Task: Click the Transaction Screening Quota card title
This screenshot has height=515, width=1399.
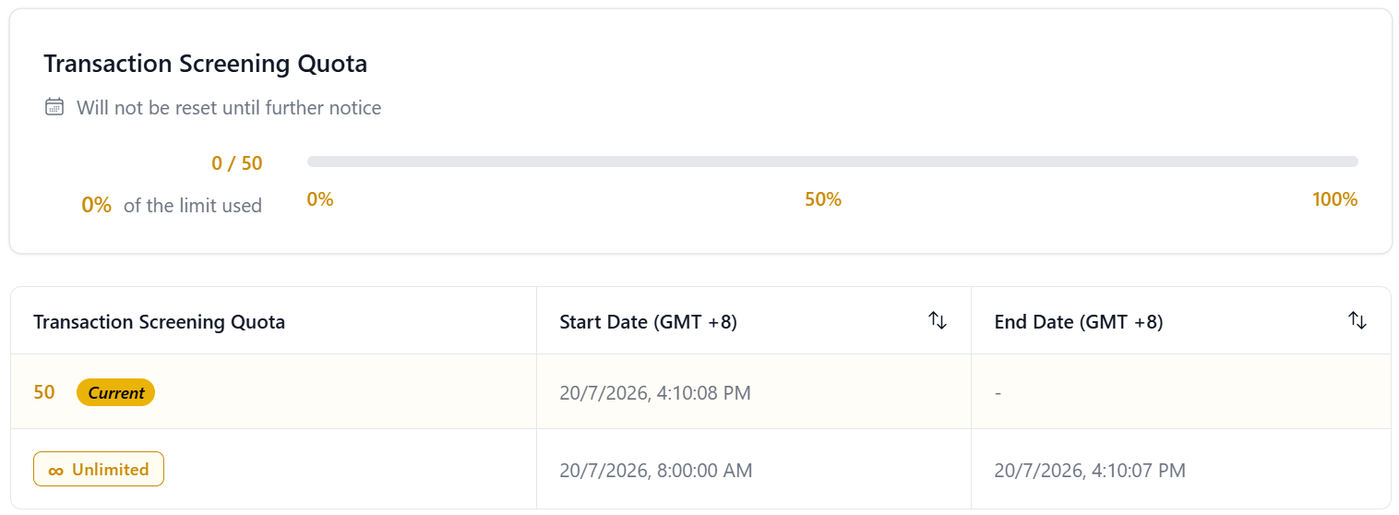Action: coord(205,64)
